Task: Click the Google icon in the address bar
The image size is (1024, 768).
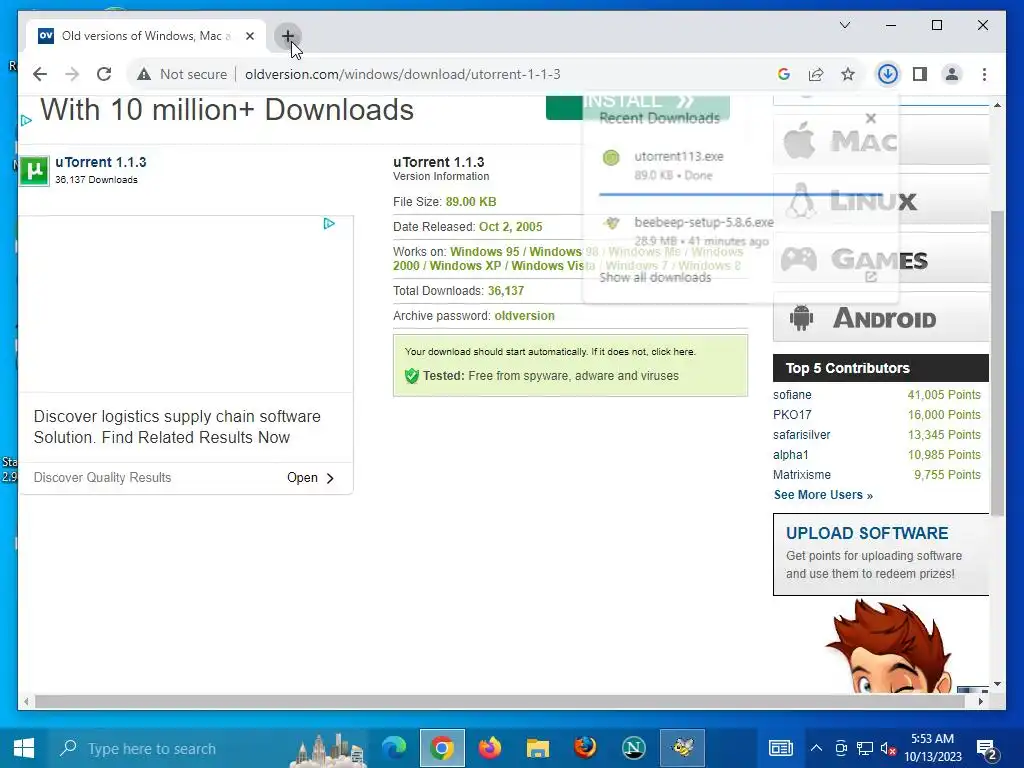Action: tap(784, 74)
